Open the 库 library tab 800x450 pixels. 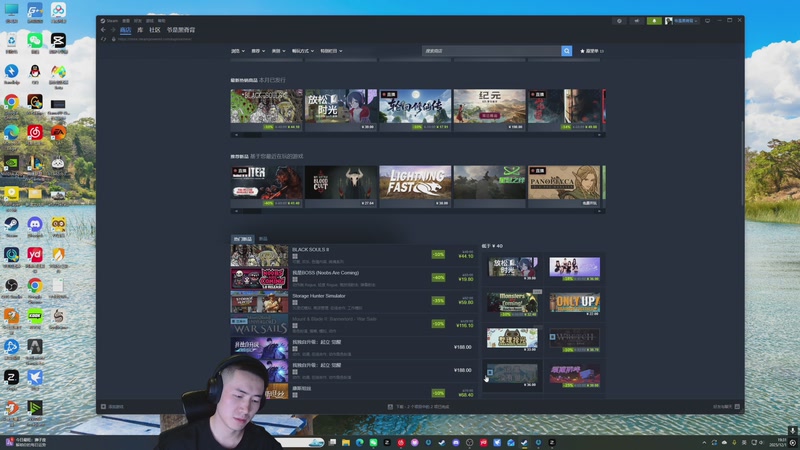pyautogui.click(x=140, y=30)
